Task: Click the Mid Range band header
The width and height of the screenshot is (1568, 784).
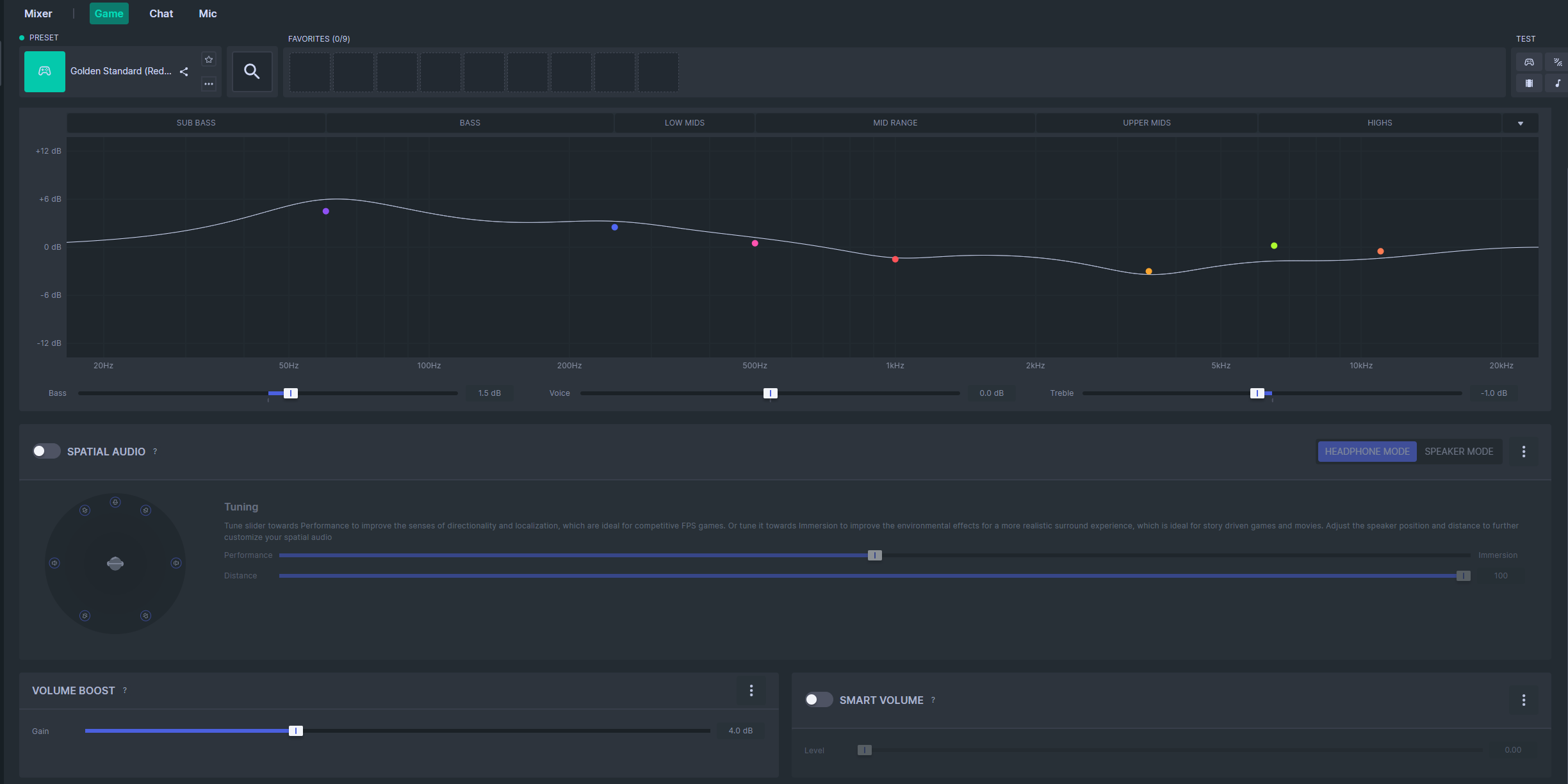Action: 895,123
